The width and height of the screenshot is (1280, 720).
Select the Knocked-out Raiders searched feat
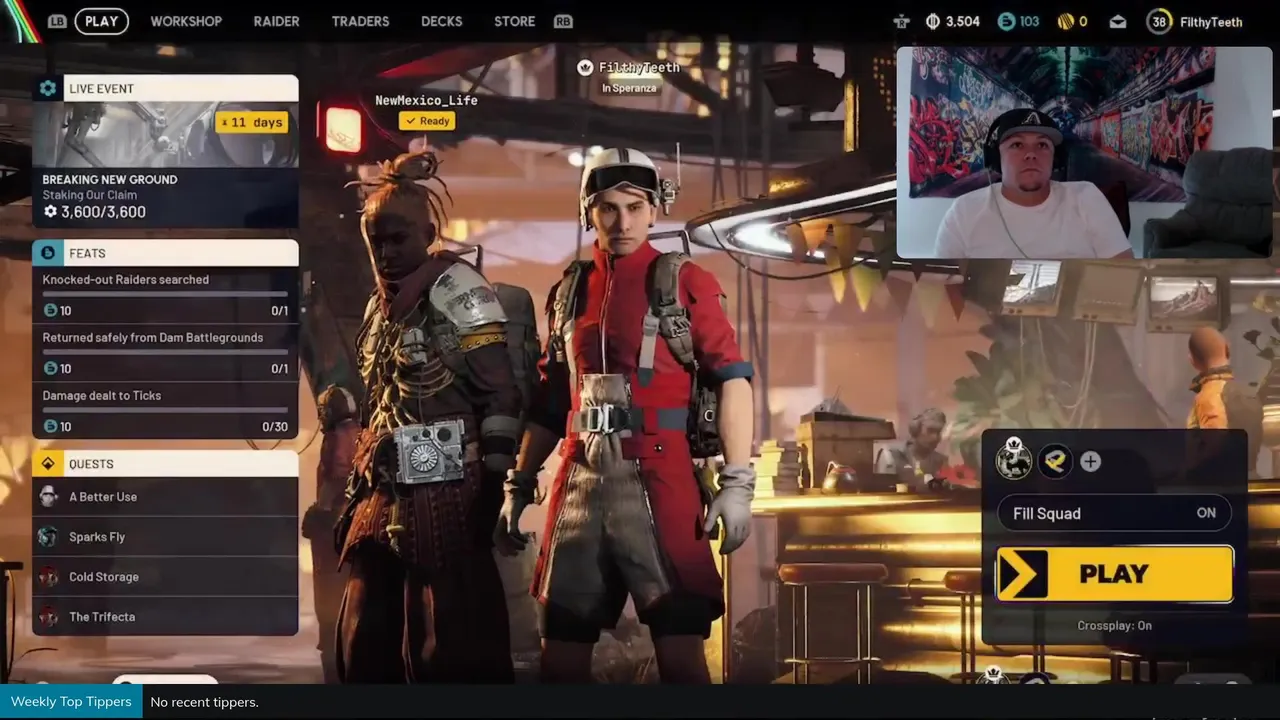(x=165, y=294)
